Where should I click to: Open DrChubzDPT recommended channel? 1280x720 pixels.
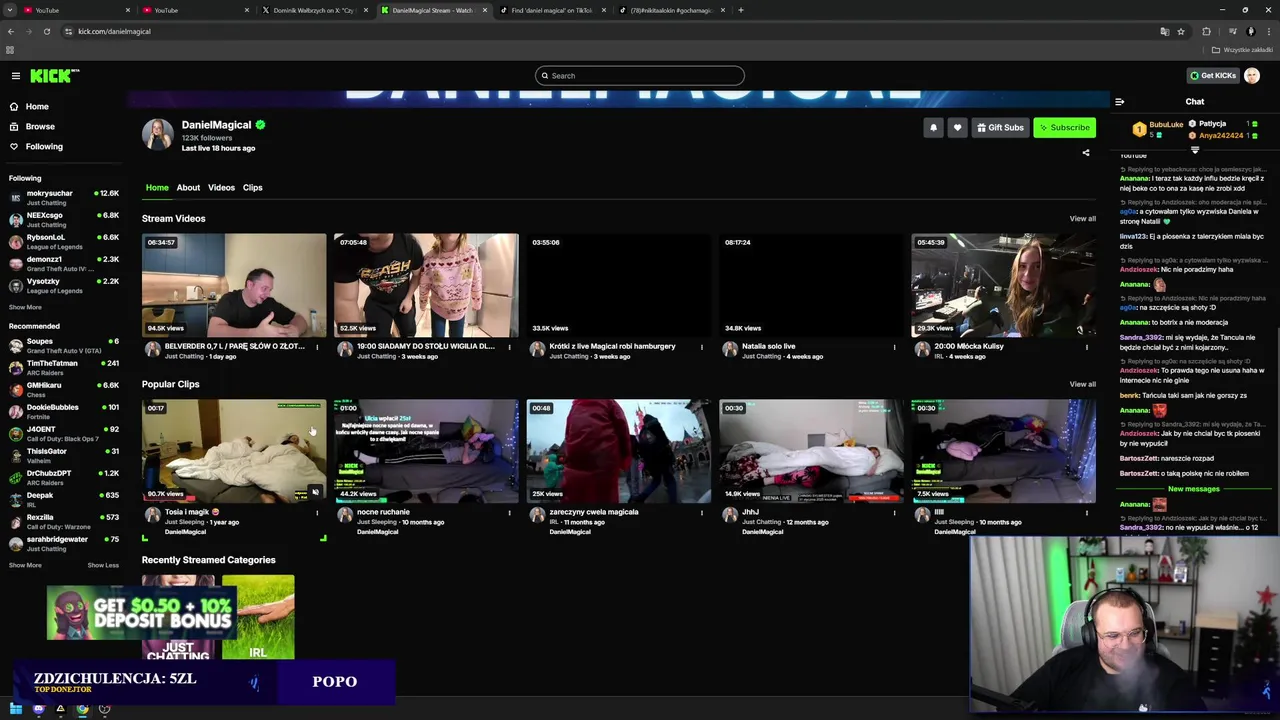(64, 477)
